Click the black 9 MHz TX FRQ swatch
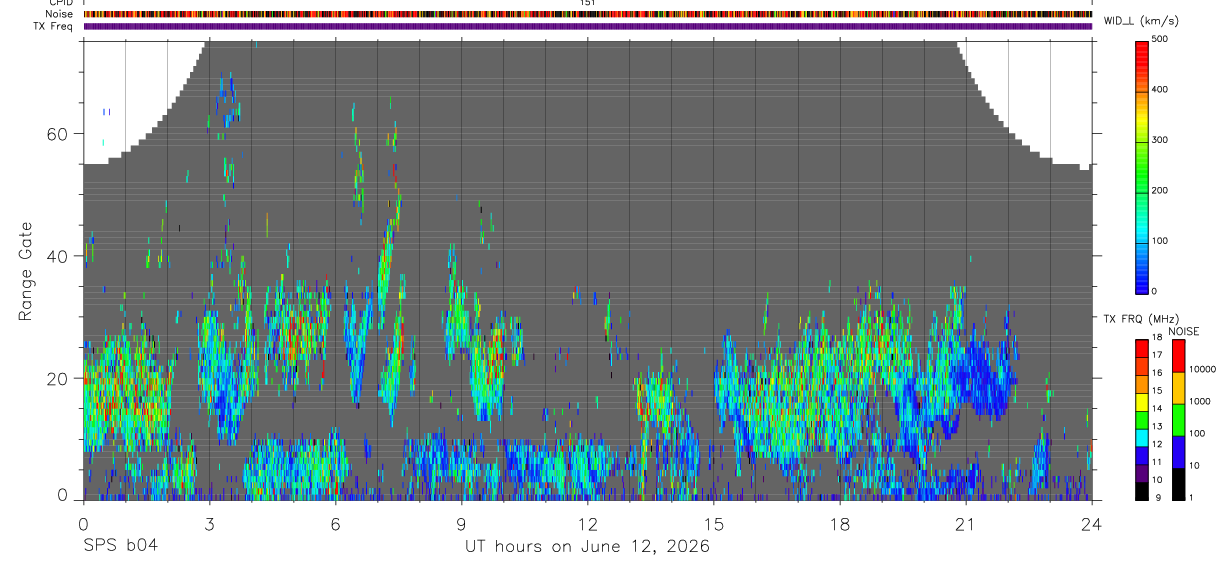 pos(1141,492)
